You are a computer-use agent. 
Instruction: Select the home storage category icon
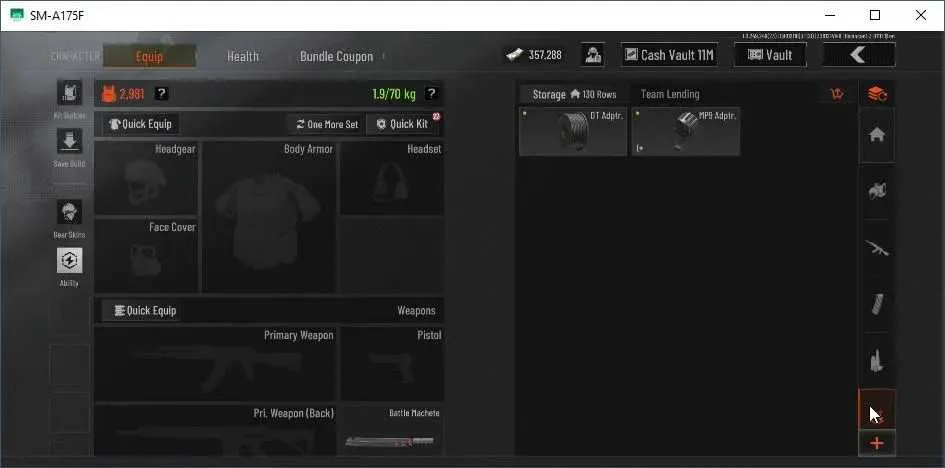[877, 135]
